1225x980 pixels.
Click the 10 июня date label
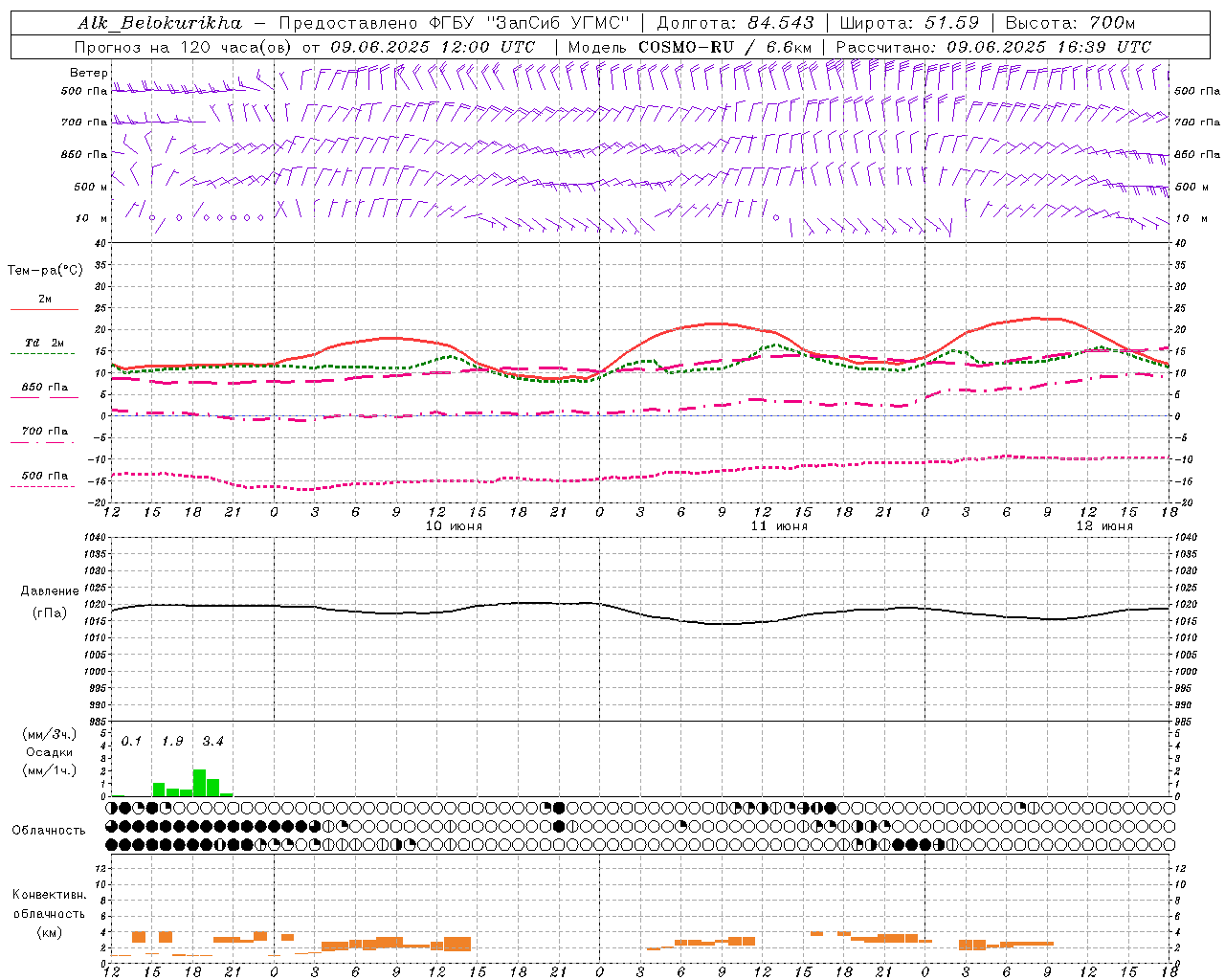click(454, 526)
